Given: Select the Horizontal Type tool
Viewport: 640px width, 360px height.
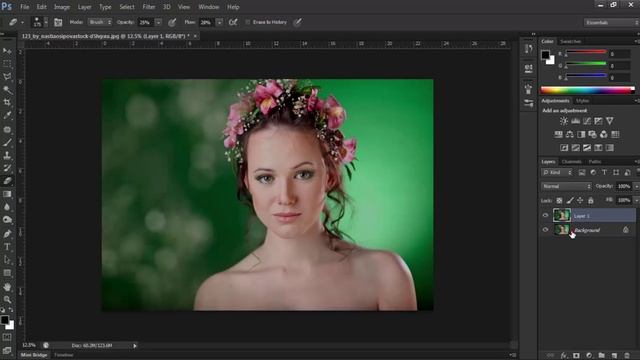Looking at the screenshot, I should tap(7, 247).
